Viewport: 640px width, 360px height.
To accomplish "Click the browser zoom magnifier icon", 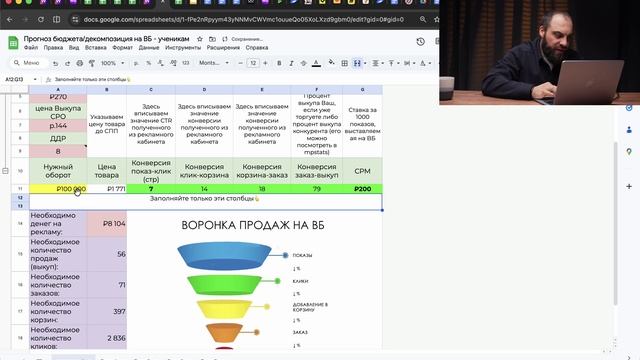I will (423, 19).
